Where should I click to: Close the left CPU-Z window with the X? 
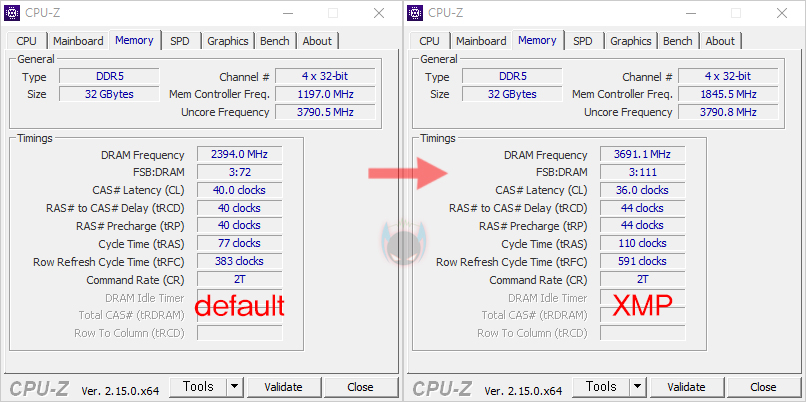click(x=379, y=13)
